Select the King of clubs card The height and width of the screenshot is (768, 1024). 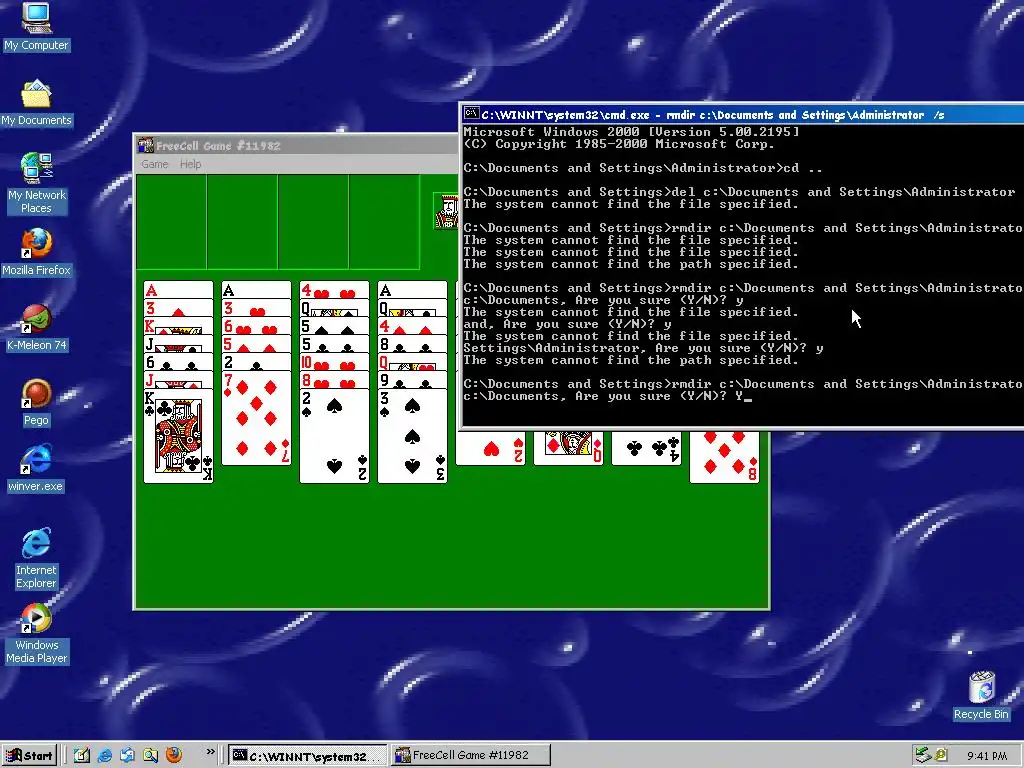coord(178,436)
